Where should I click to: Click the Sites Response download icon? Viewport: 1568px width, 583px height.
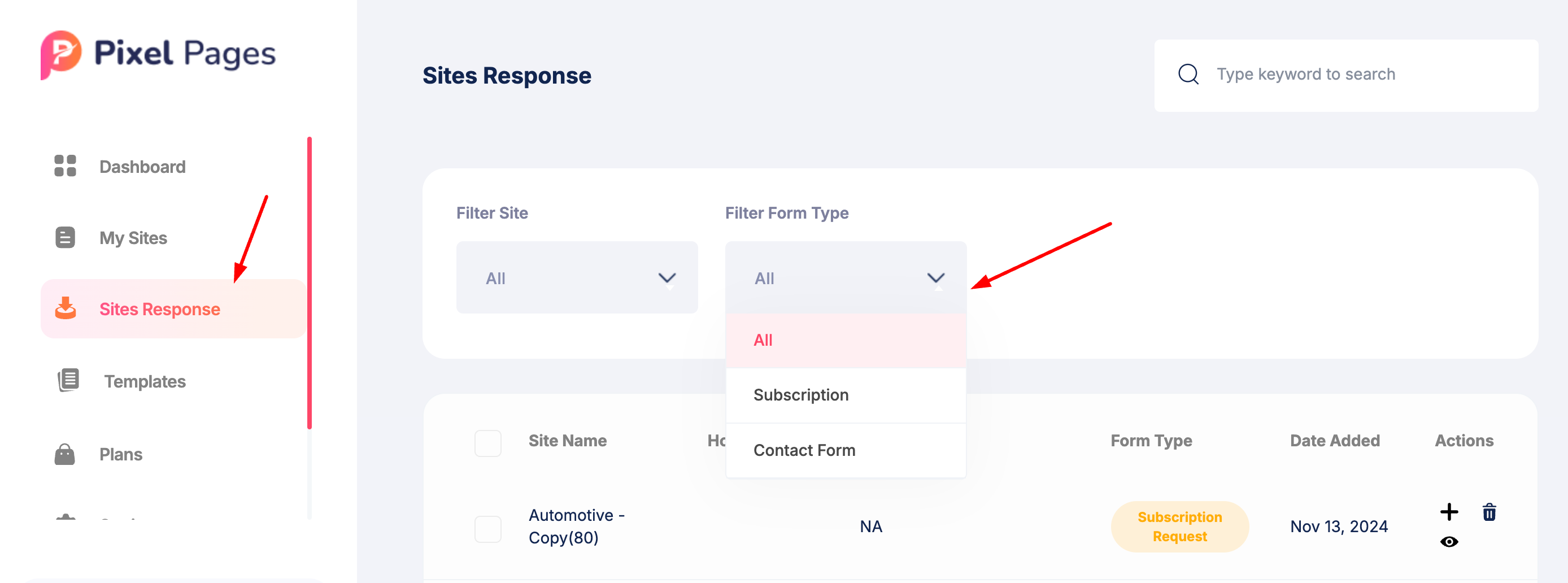(65, 308)
